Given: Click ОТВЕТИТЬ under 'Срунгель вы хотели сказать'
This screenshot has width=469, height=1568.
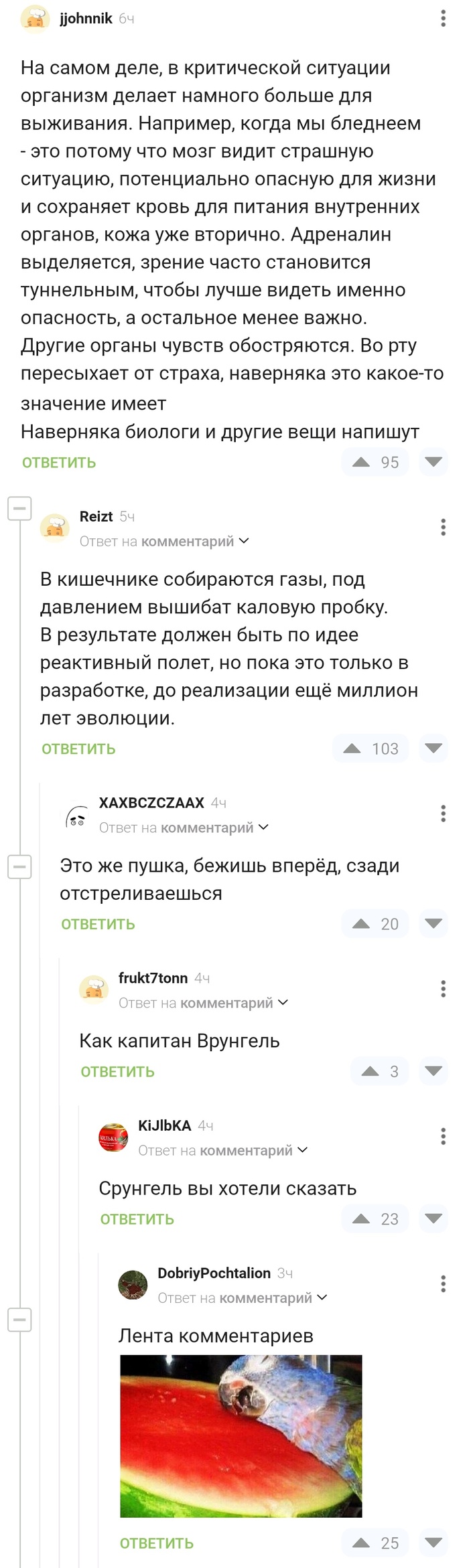Looking at the screenshot, I should (136, 1219).
